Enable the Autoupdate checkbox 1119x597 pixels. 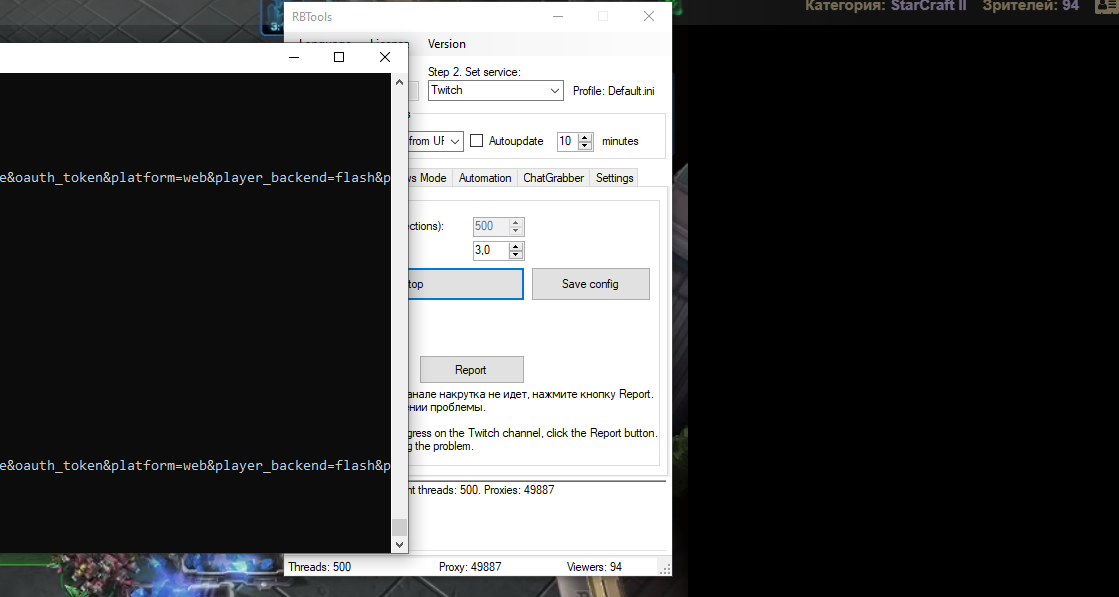point(477,141)
